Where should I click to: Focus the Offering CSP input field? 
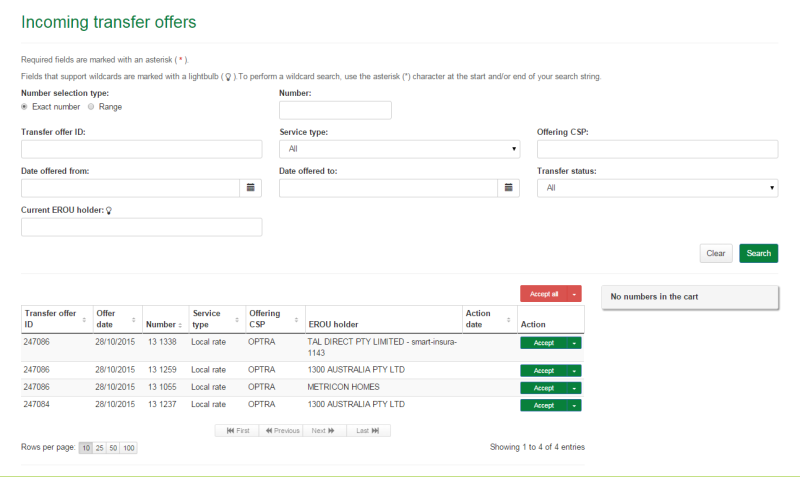point(657,149)
